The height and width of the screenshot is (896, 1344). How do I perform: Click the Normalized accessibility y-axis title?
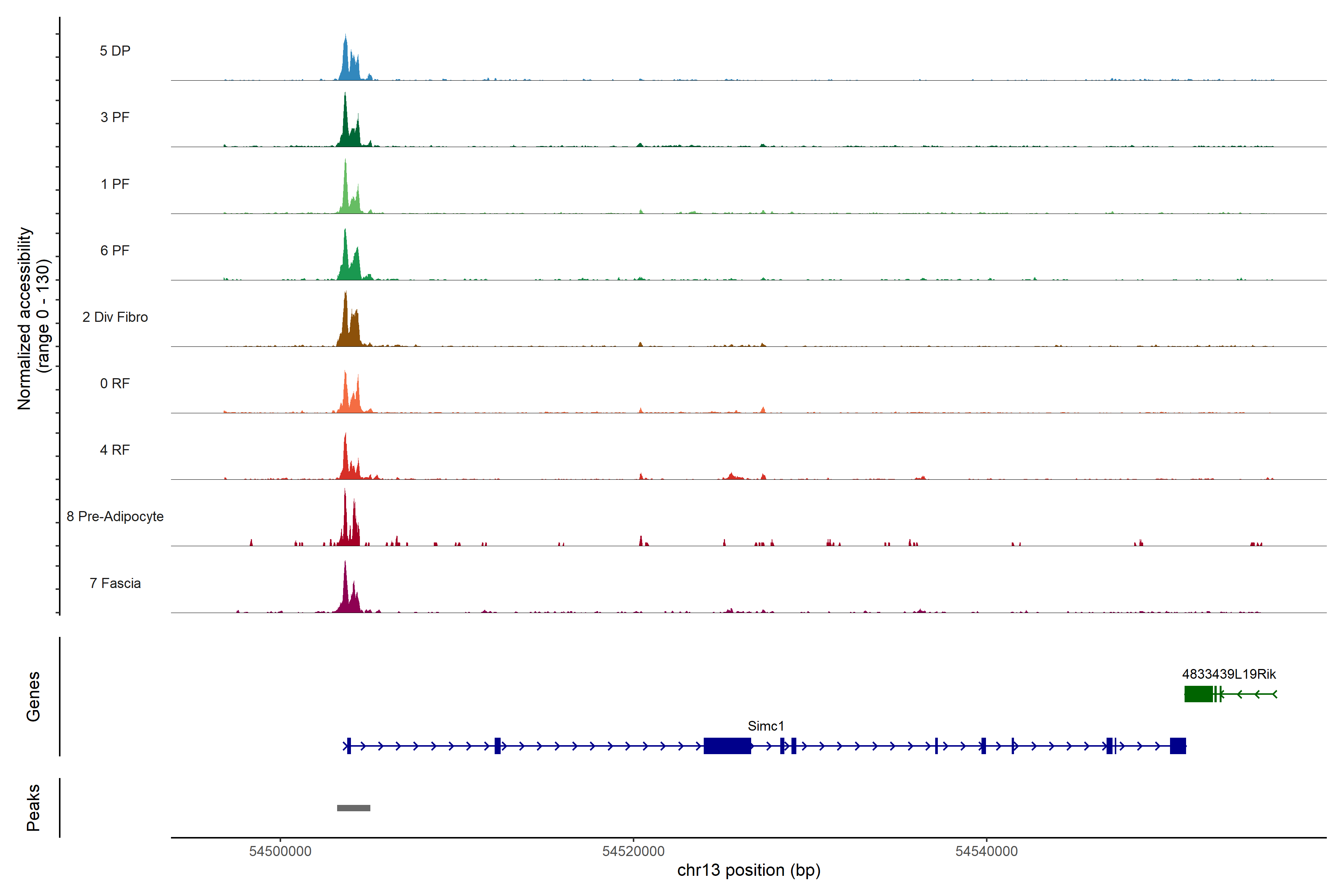pyautogui.click(x=33, y=318)
